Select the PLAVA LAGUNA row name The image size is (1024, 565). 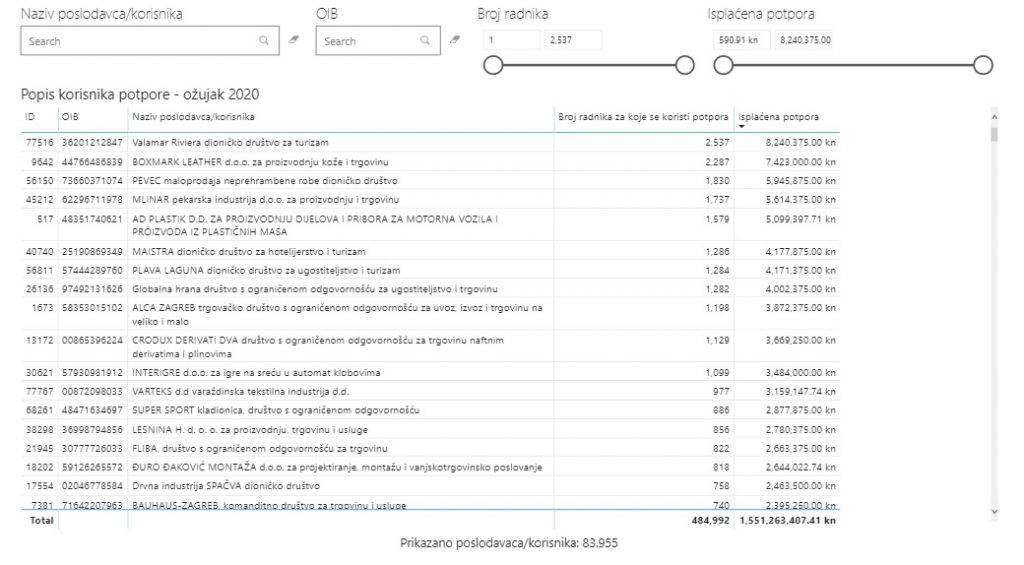click(x=266, y=270)
